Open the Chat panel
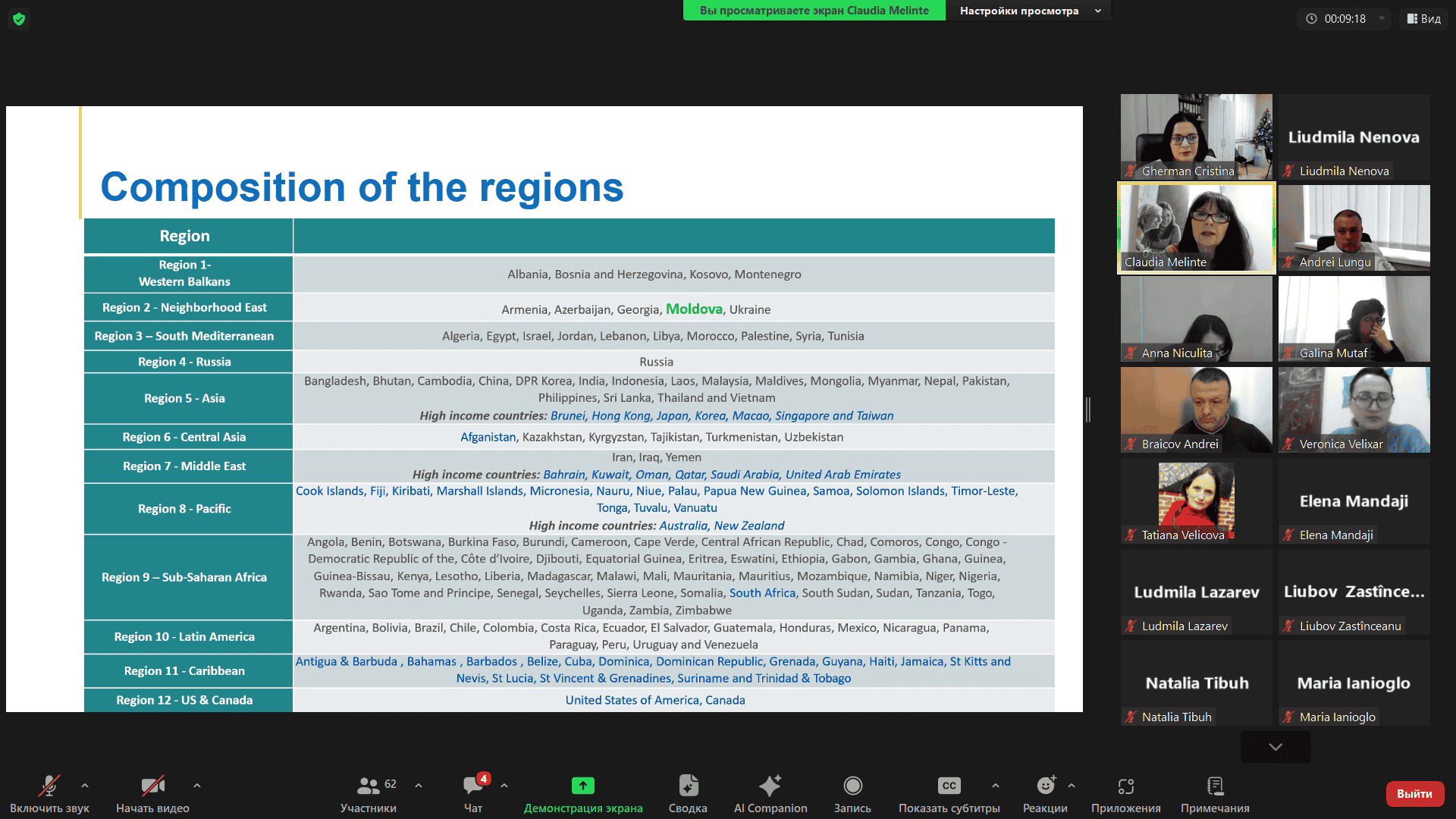The image size is (1456, 819). (473, 786)
